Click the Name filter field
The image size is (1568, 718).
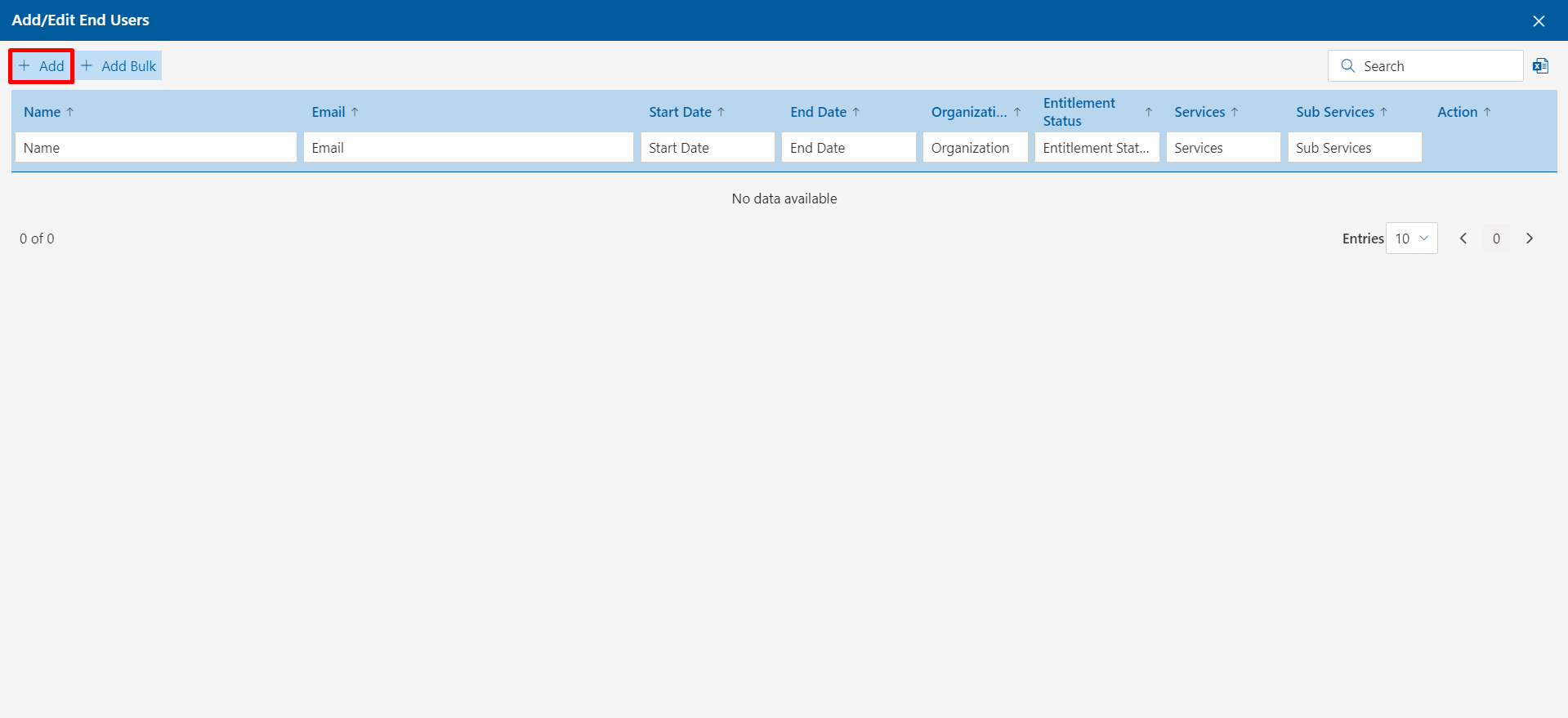click(156, 148)
